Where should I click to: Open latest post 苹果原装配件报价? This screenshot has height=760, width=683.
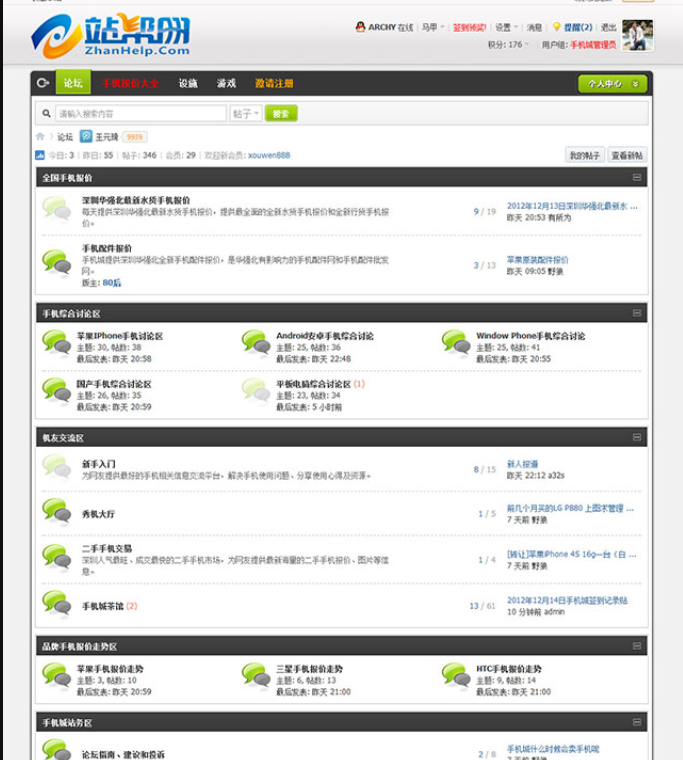pos(538,260)
